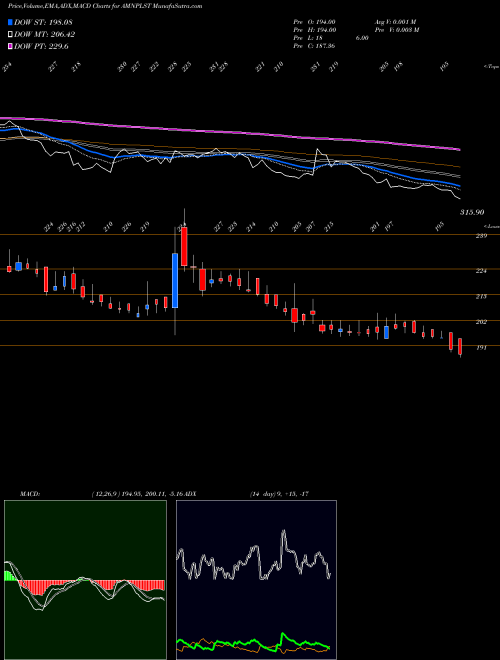Click the 191 price axis label
500x660 pixels.
coord(481,348)
